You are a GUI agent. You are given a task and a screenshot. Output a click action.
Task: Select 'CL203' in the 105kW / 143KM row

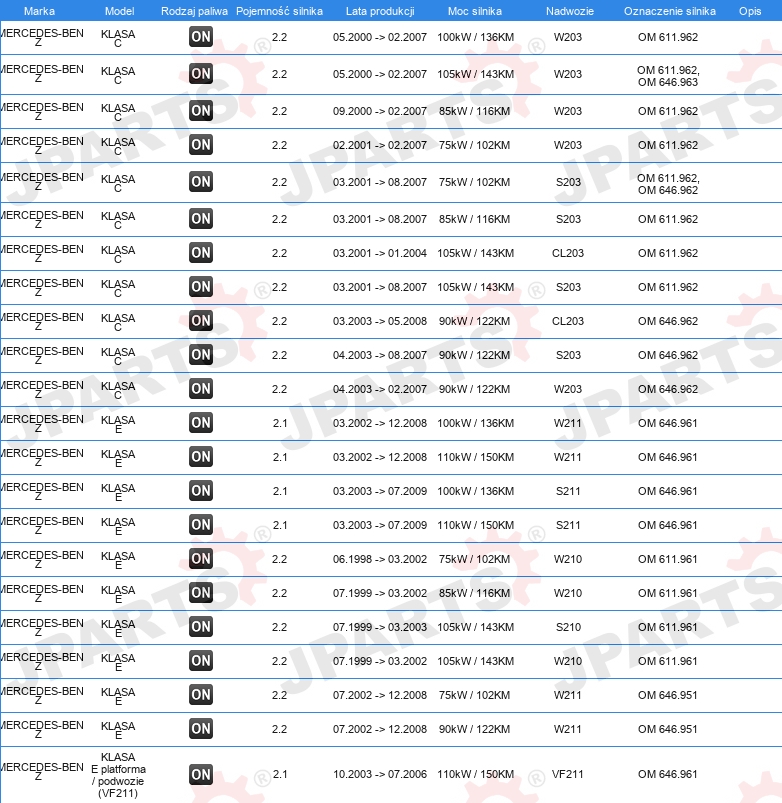click(x=568, y=253)
